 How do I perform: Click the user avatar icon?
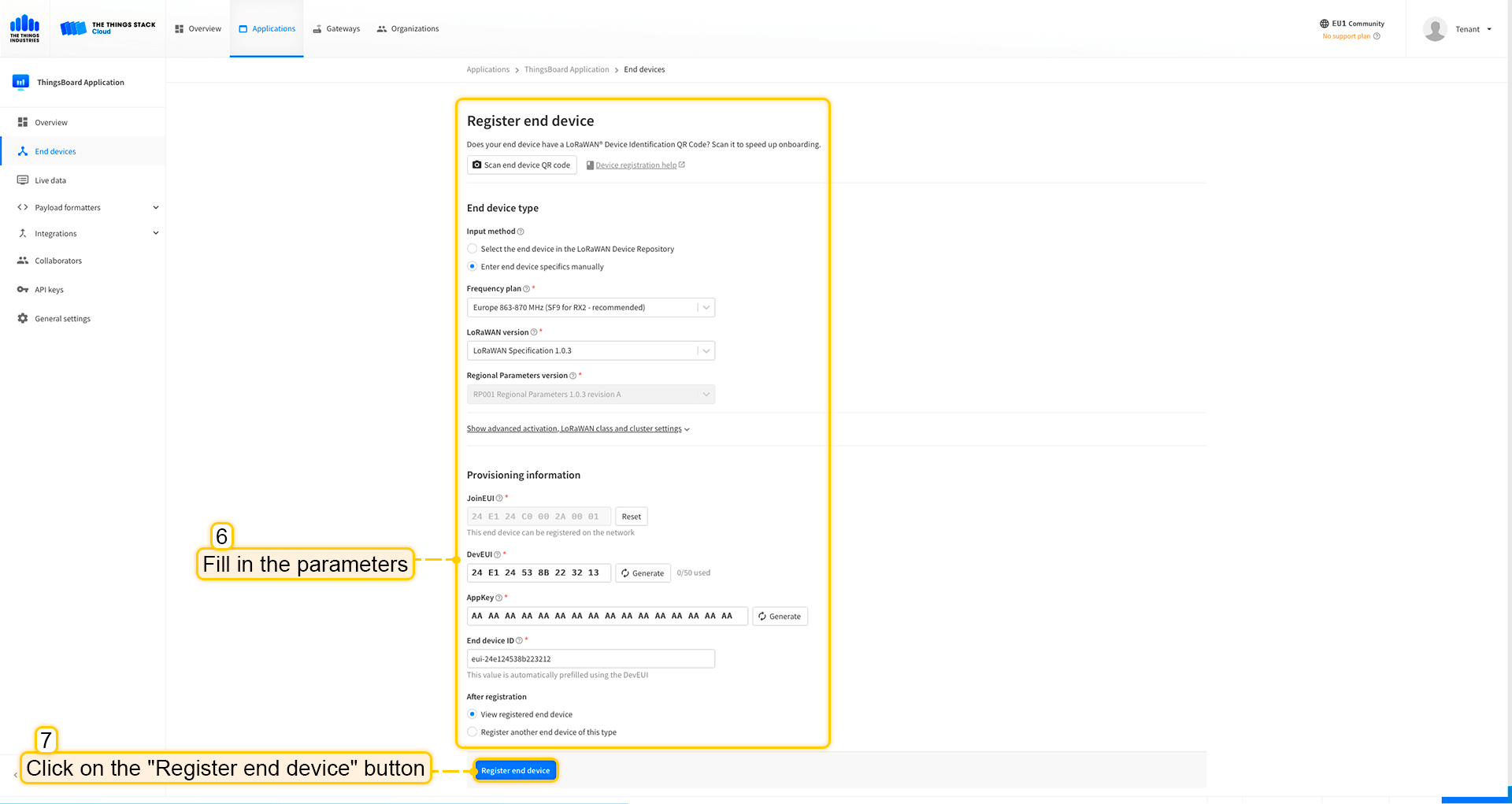(x=1435, y=29)
